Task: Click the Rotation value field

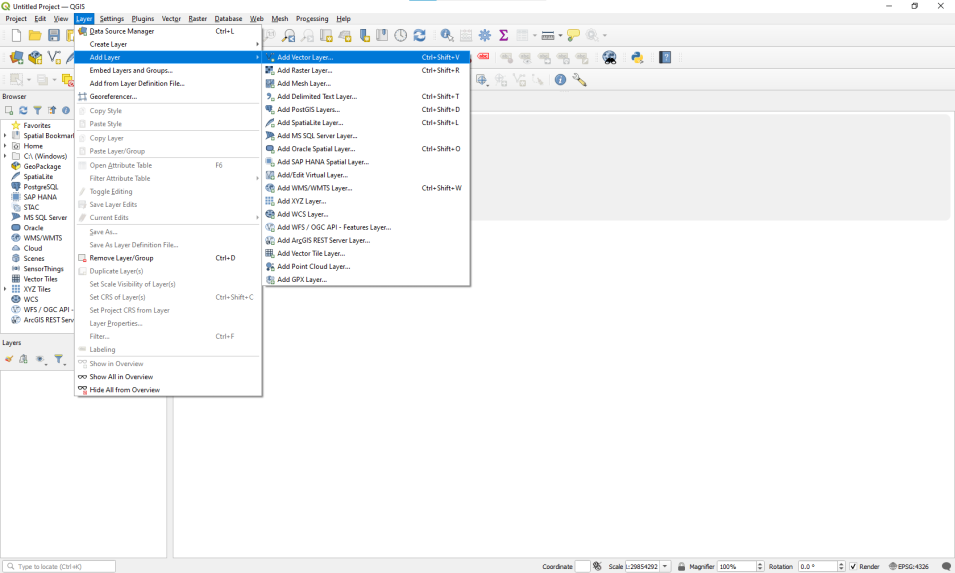Action: tap(817, 566)
